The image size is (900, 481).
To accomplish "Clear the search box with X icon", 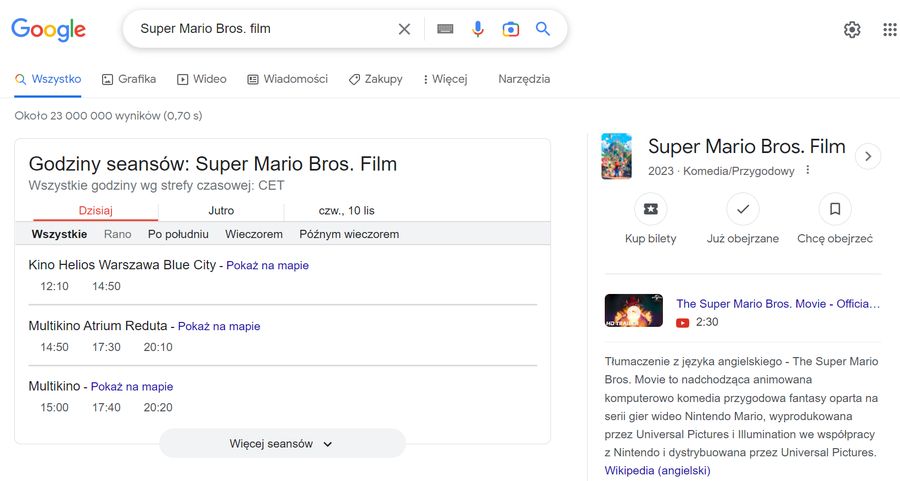I will 404,29.
